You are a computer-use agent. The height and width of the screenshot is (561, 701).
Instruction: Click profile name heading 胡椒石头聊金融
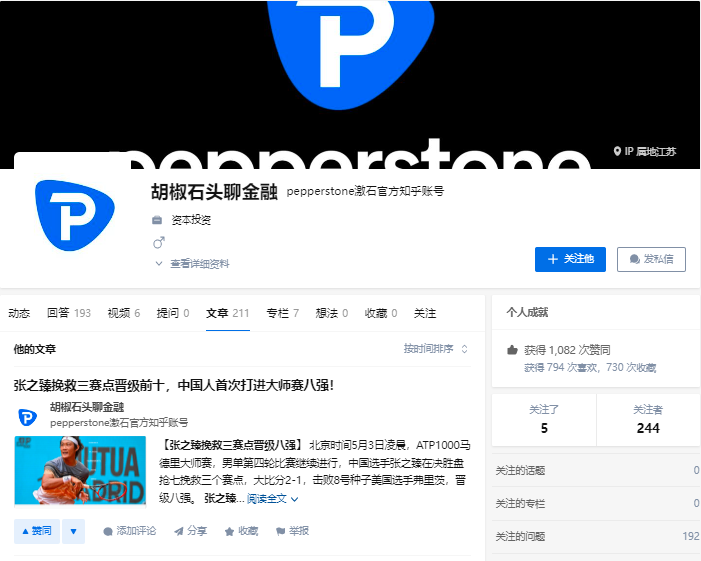(214, 192)
